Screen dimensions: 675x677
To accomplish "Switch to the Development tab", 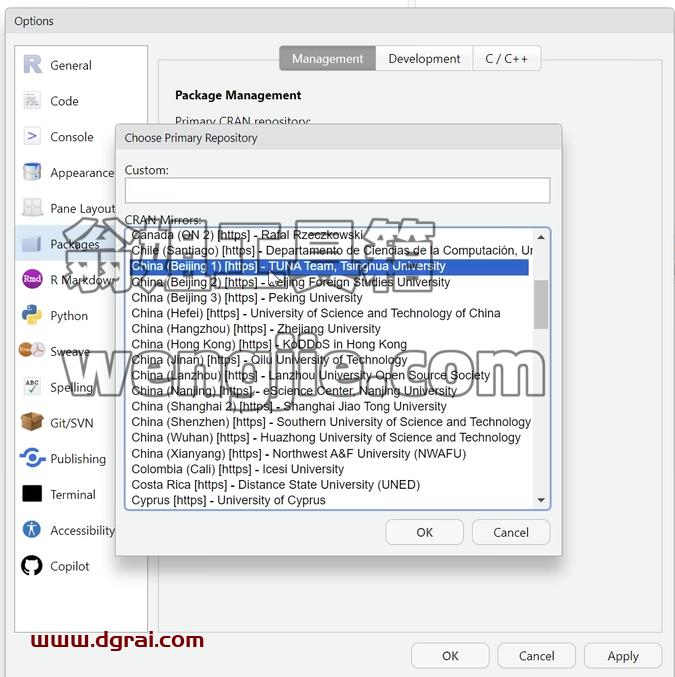I will 424,59.
